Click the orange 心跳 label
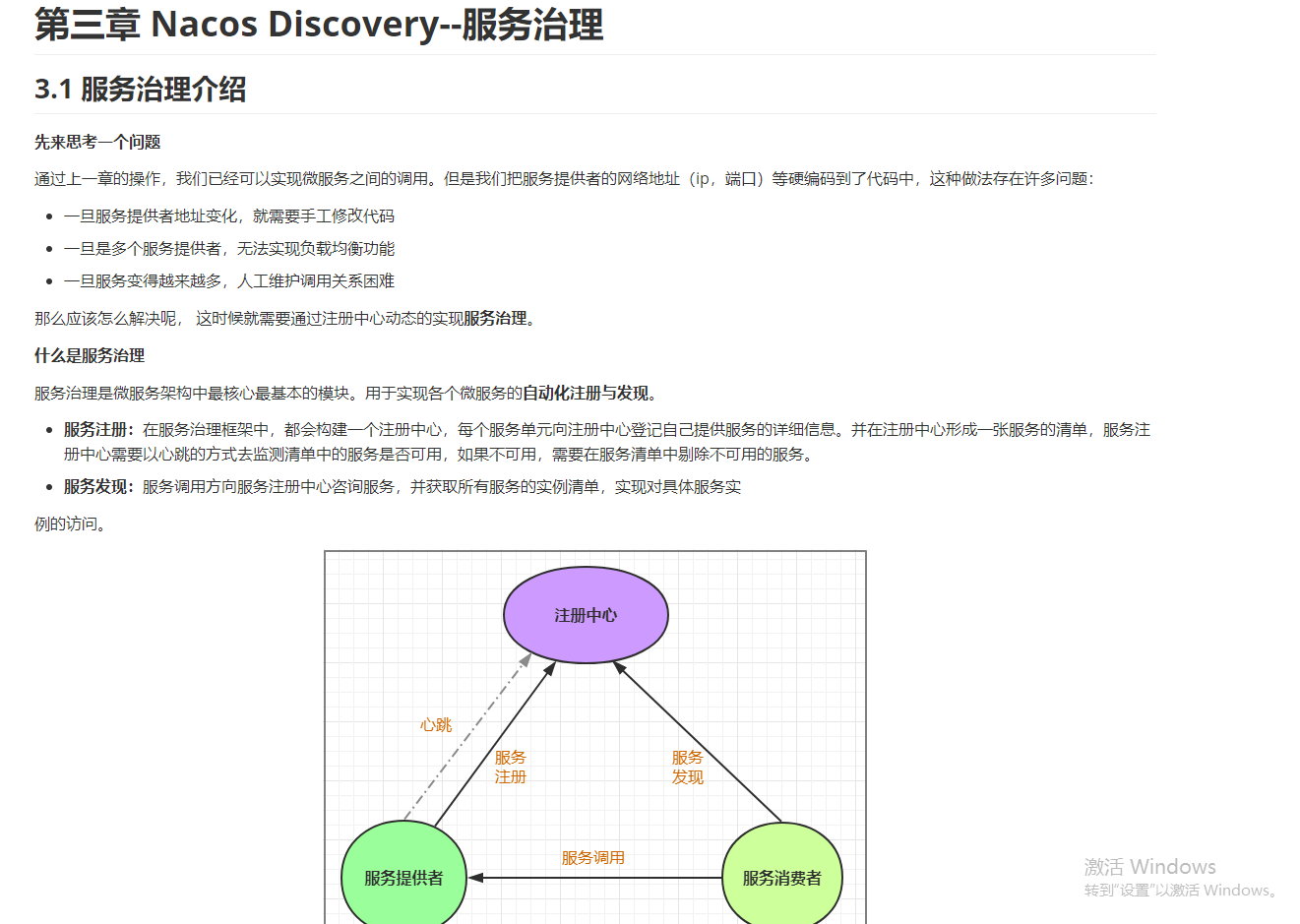 436,724
